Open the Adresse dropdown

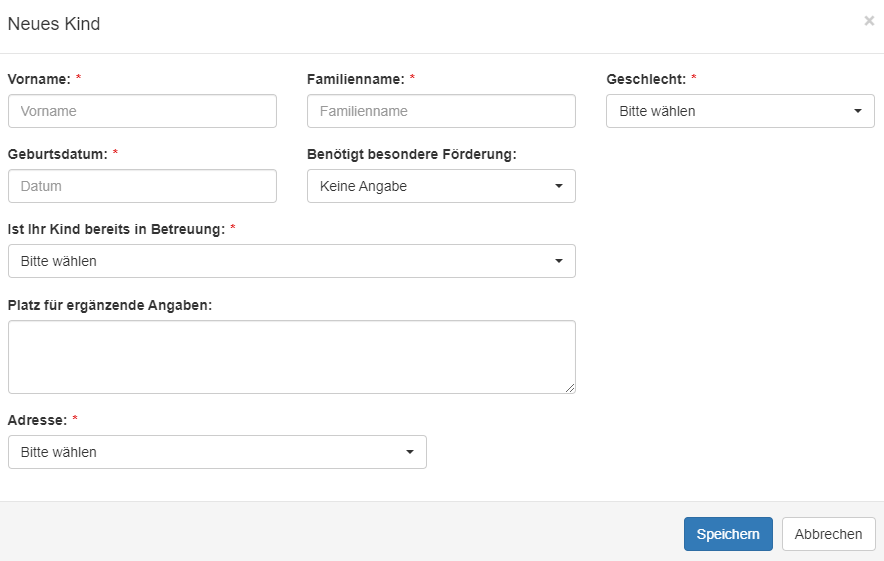(217, 452)
